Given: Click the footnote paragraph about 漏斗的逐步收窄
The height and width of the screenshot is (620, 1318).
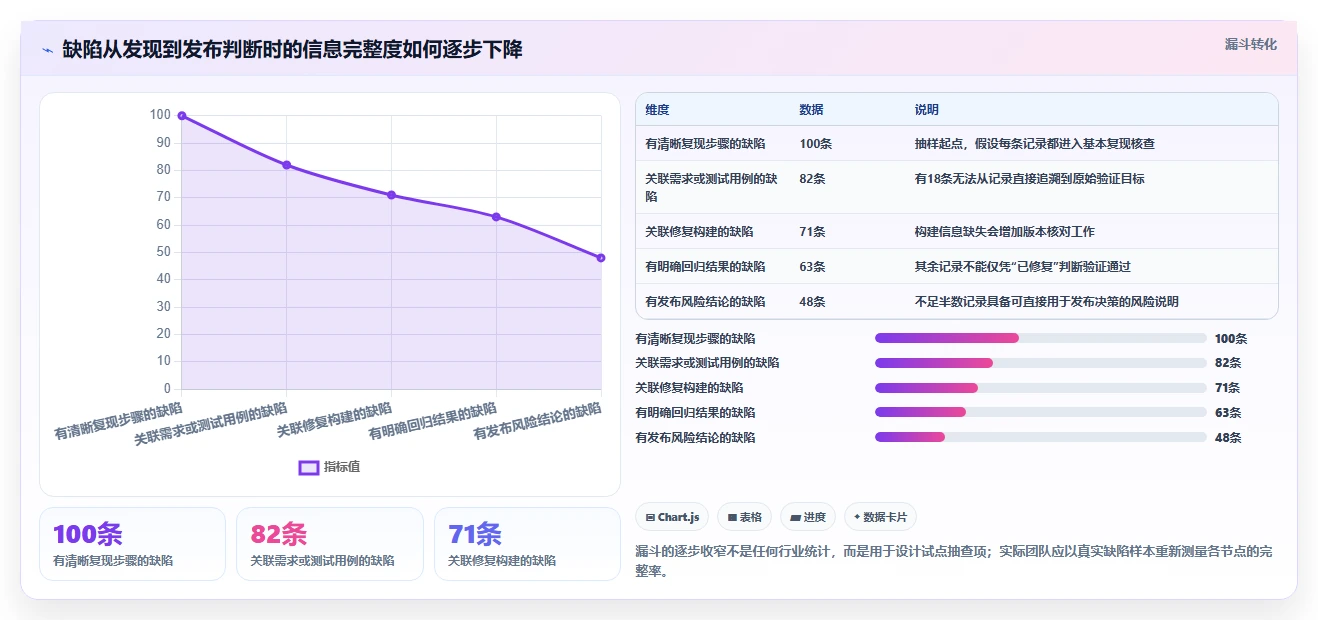Looking at the screenshot, I should pos(953,561).
